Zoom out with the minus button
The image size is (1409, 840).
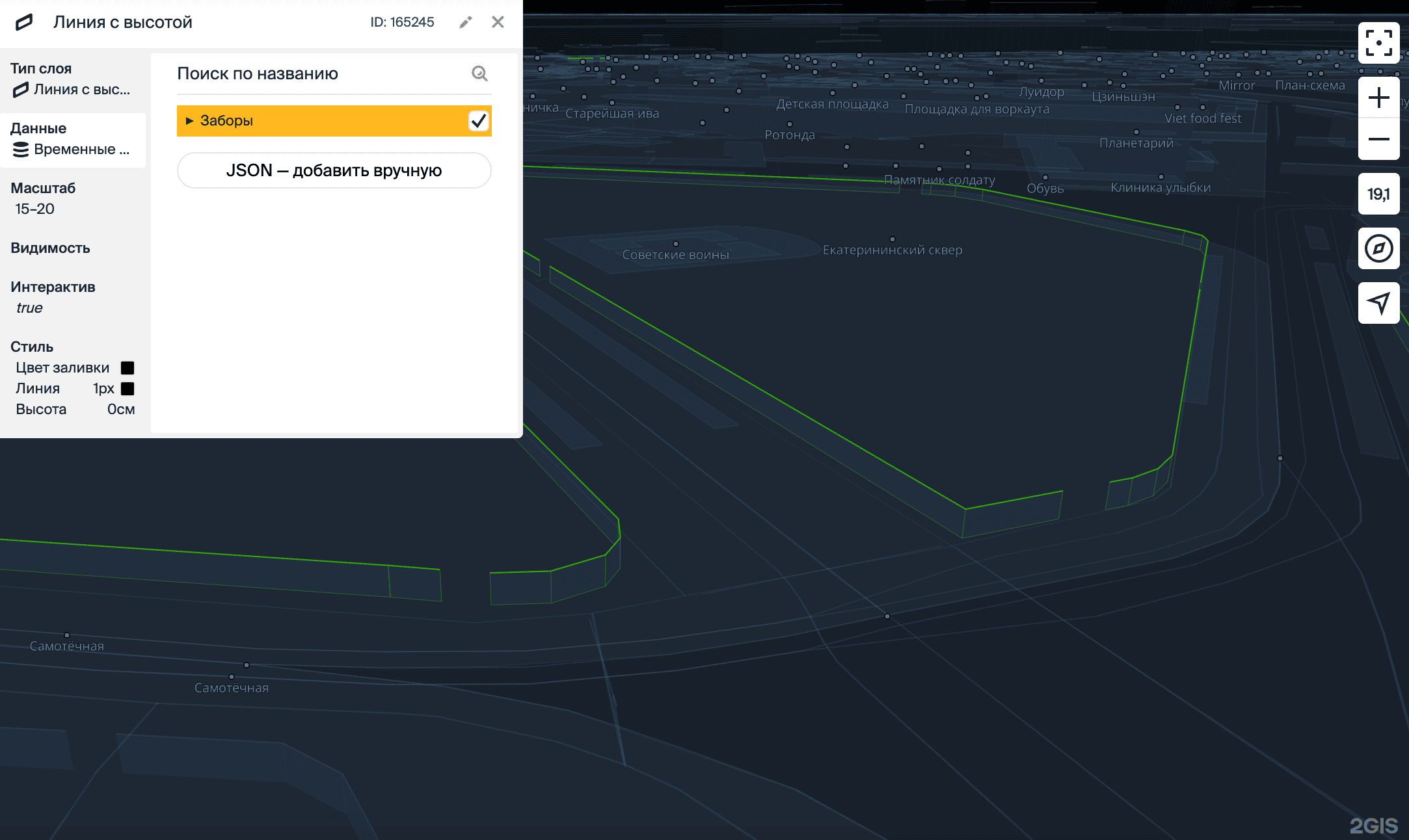coord(1378,139)
